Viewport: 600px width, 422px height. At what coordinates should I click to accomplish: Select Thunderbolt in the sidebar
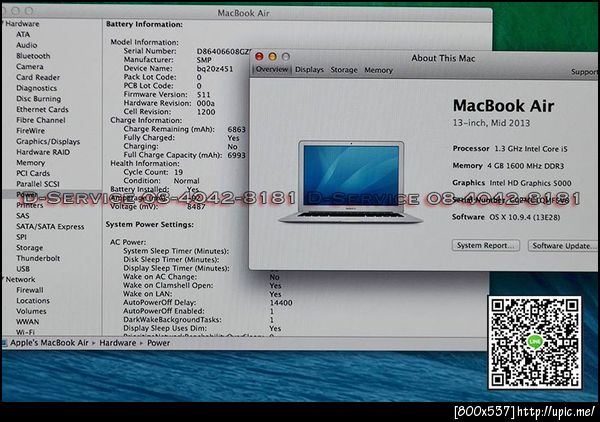click(38, 258)
